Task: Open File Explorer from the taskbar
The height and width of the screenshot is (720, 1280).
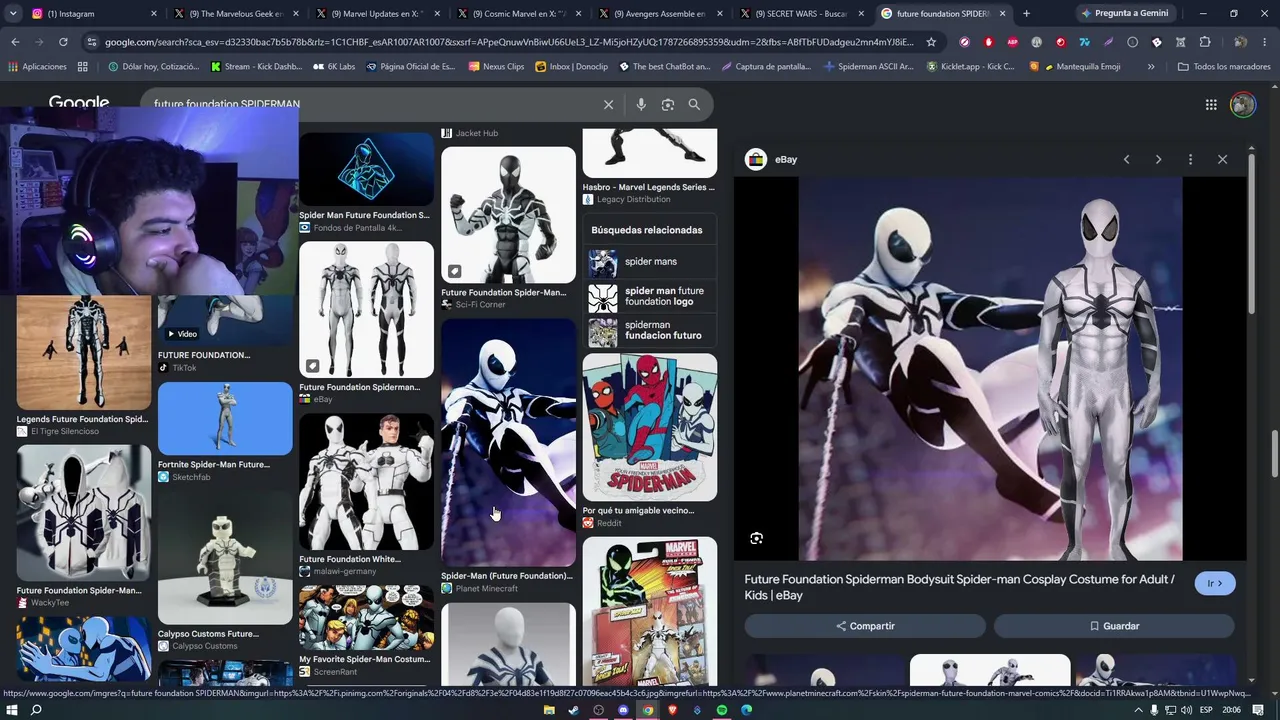Action: (549, 710)
